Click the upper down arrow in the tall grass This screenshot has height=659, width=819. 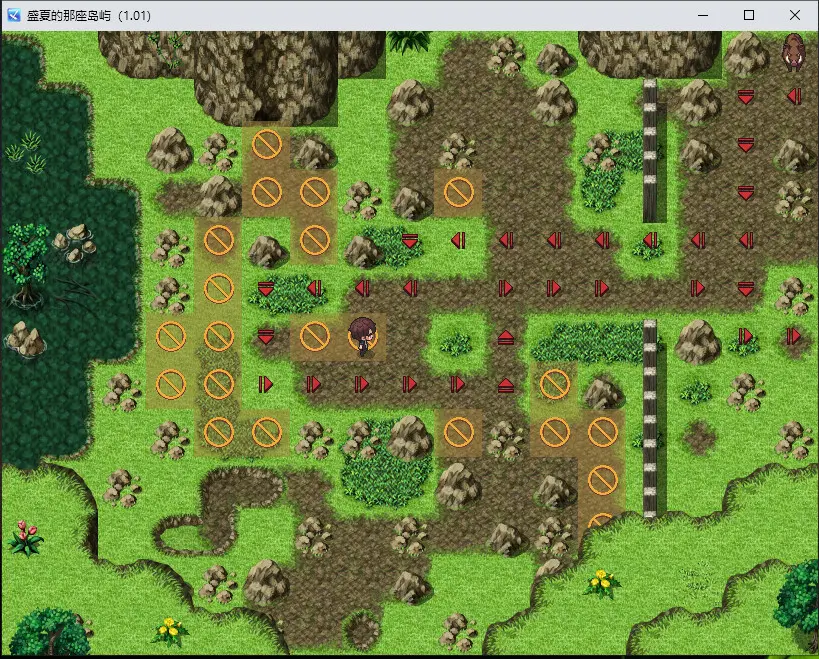click(266, 289)
